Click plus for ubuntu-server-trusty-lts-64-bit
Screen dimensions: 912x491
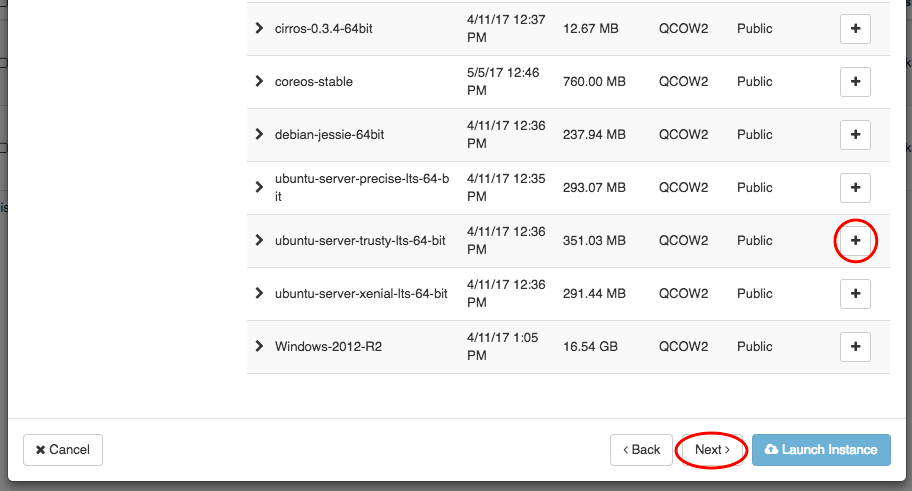click(855, 241)
